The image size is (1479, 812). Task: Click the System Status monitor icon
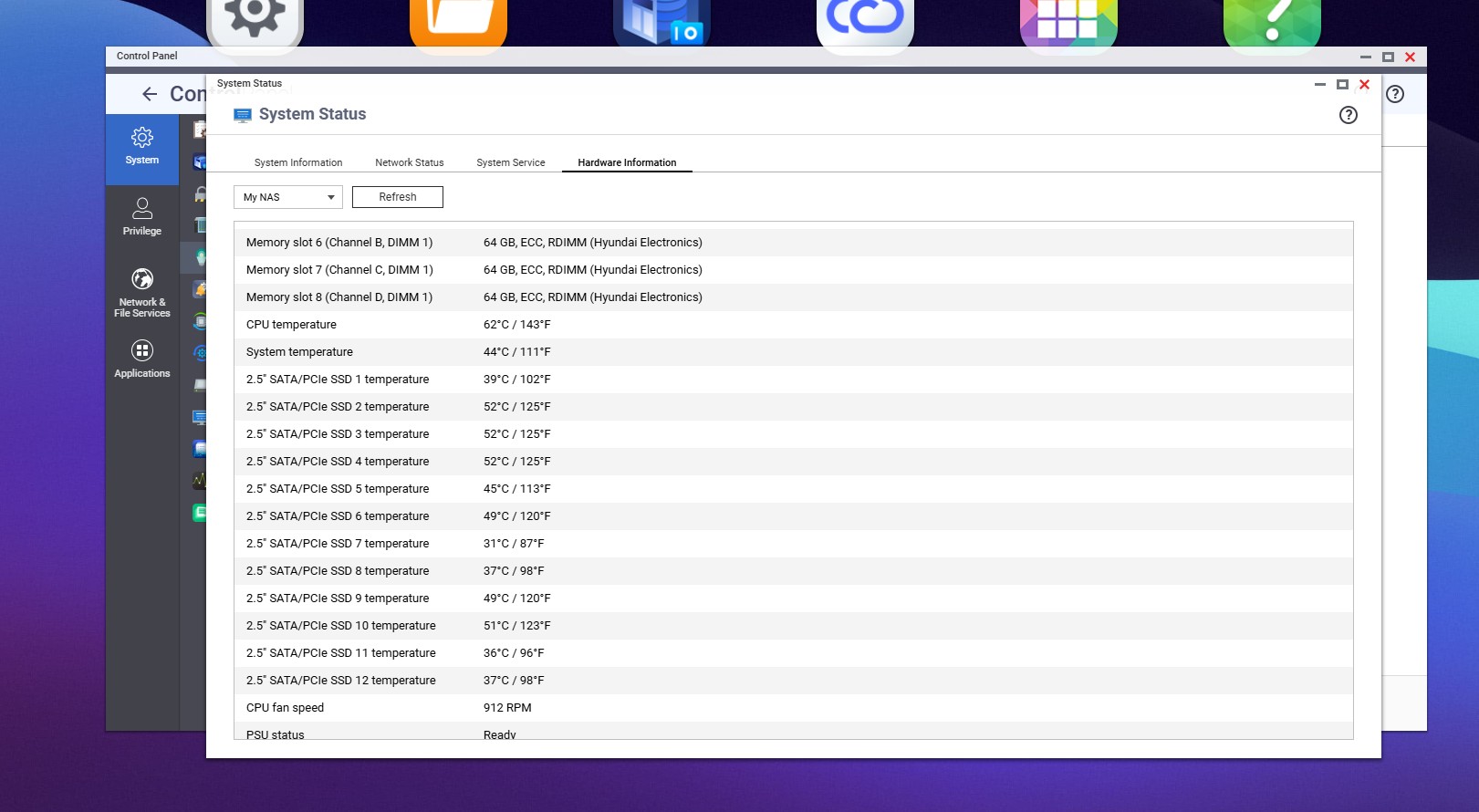[x=242, y=115]
